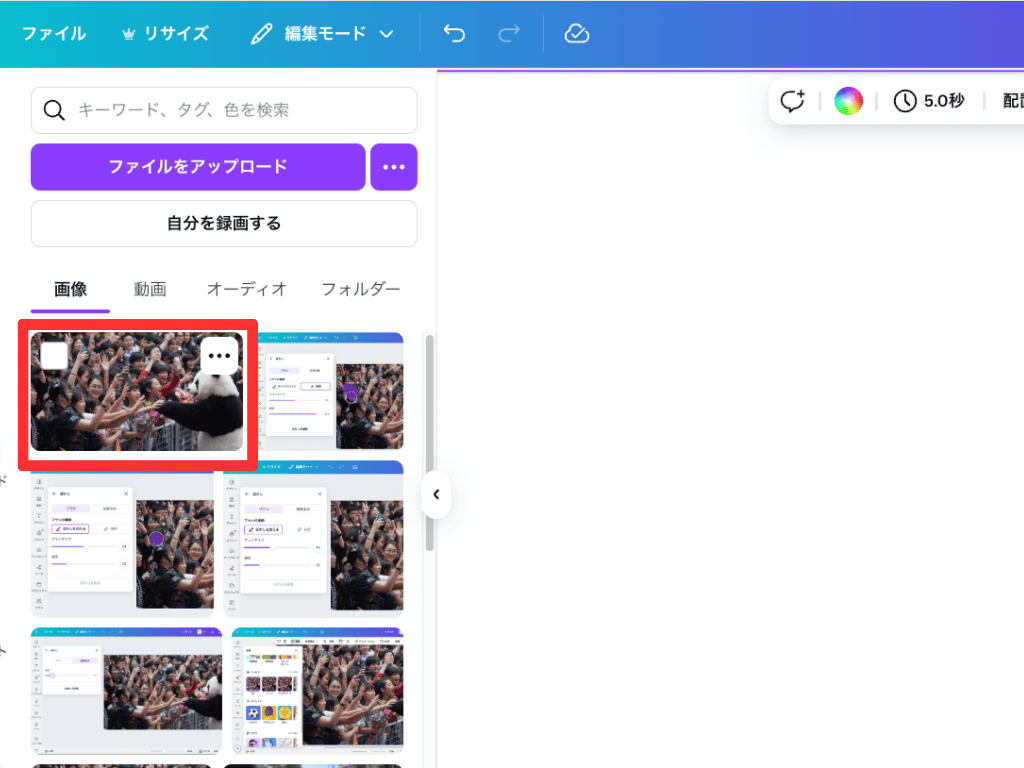This screenshot has height=768, width=1024.
Task: Open more upload options three-dot button
Action: coord(394,167)
